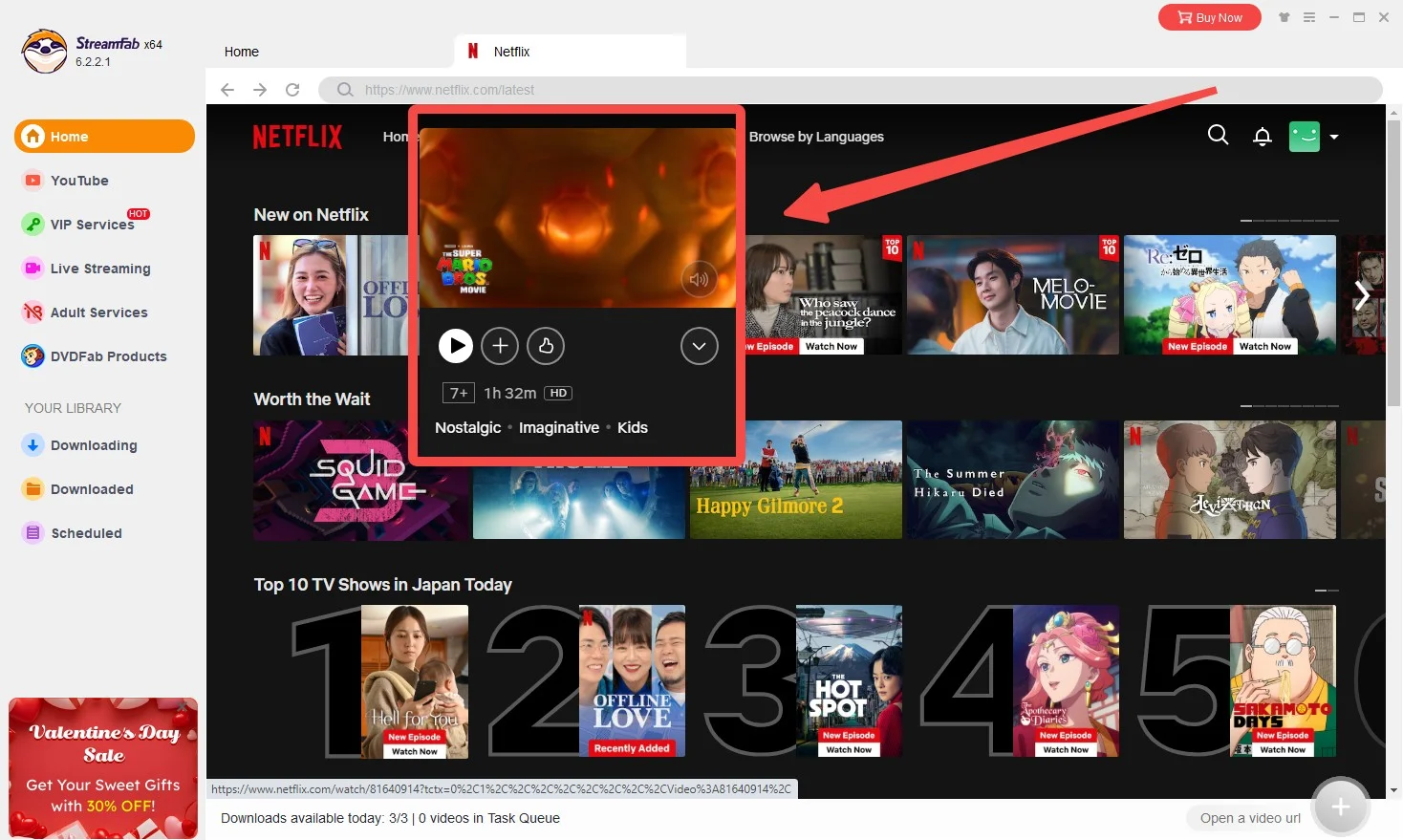Image resolution: width=1403 pixels, height=840 pixels.
Task: Open the Valentine's Day Sale banner
Action: (103, 768)
